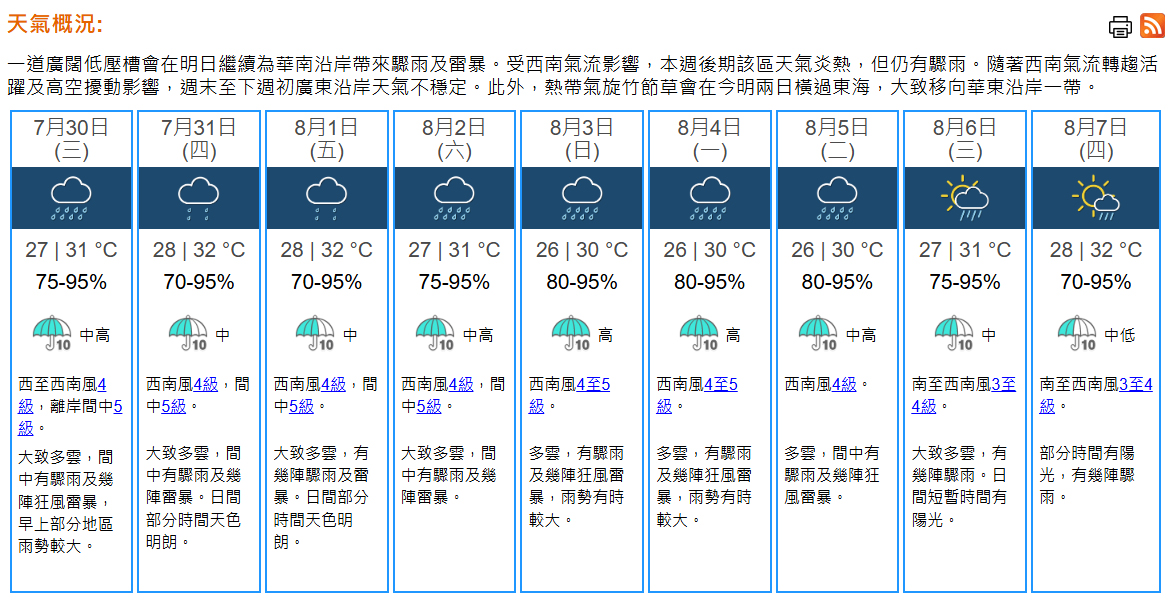Click the printer icon

pos(1120,27)
